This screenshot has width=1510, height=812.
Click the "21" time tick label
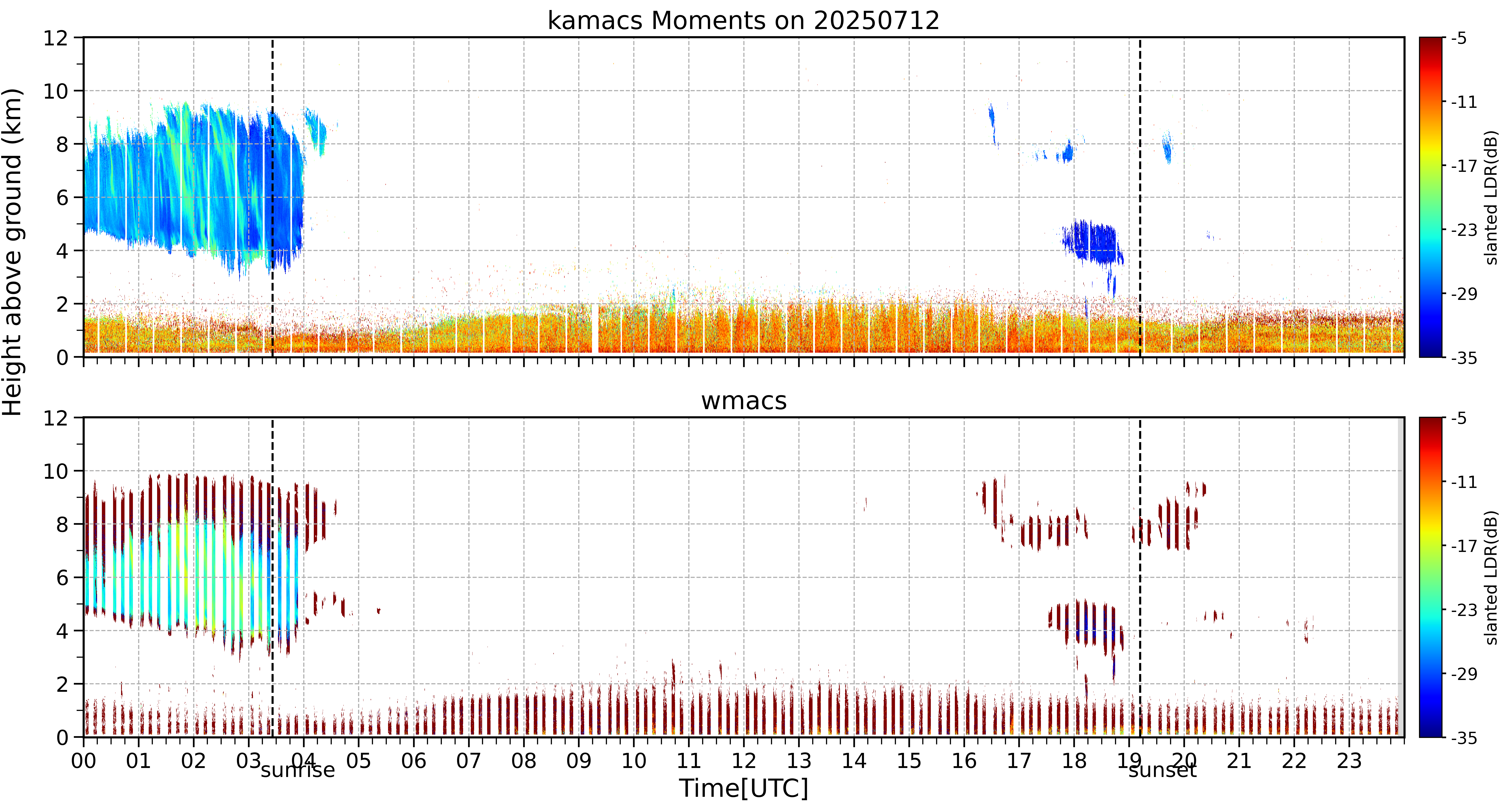click(1239, 761)
